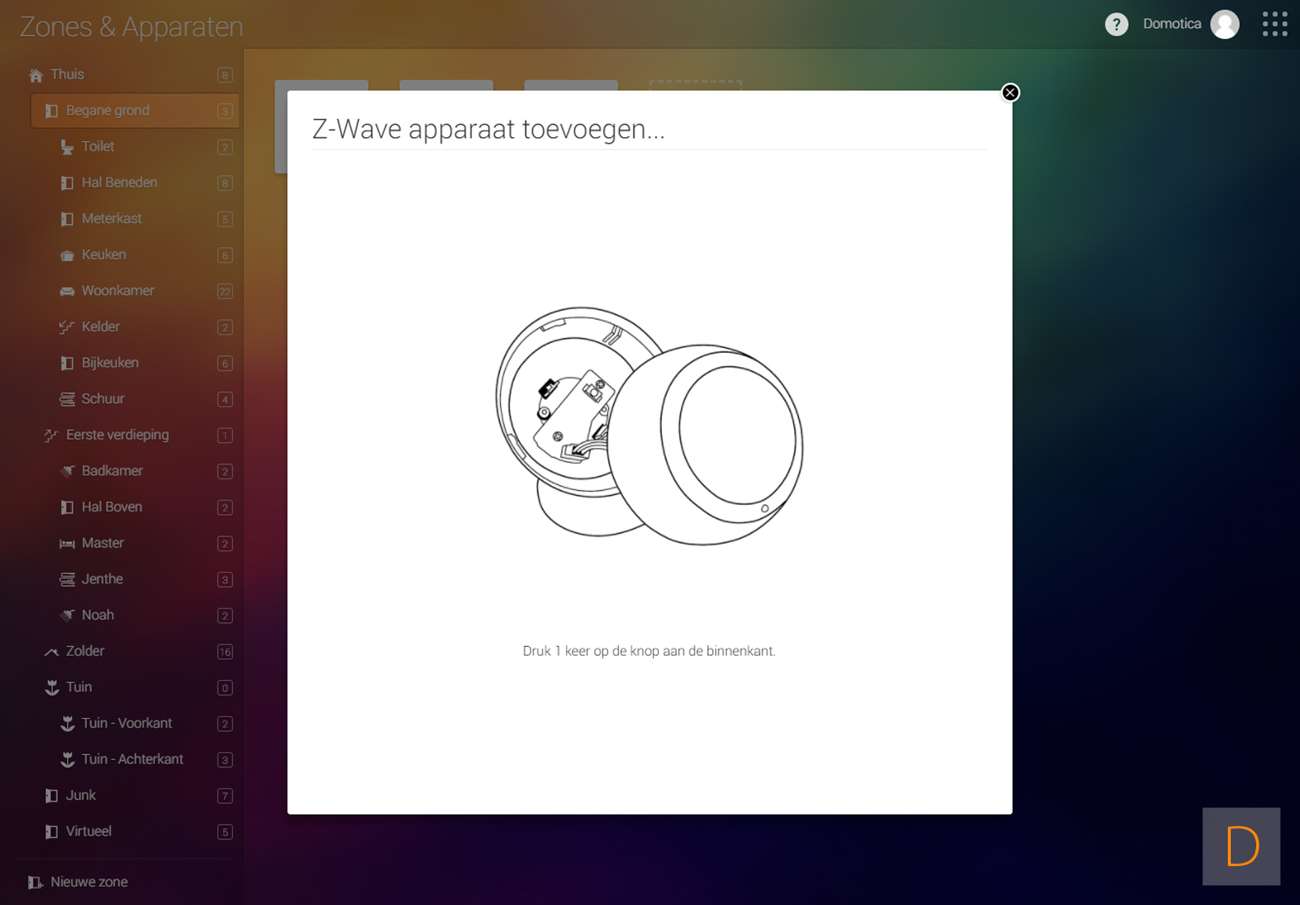Click the instruction text 'Druk 1 keer op de knop'
This screenshot has height=905, width=1300.
pos(649,651)
